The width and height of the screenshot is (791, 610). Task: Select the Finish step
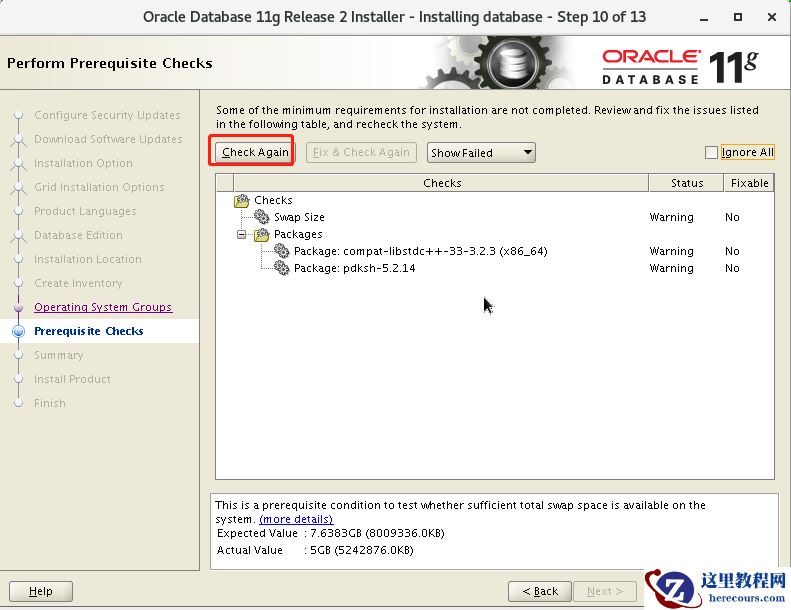50,403
